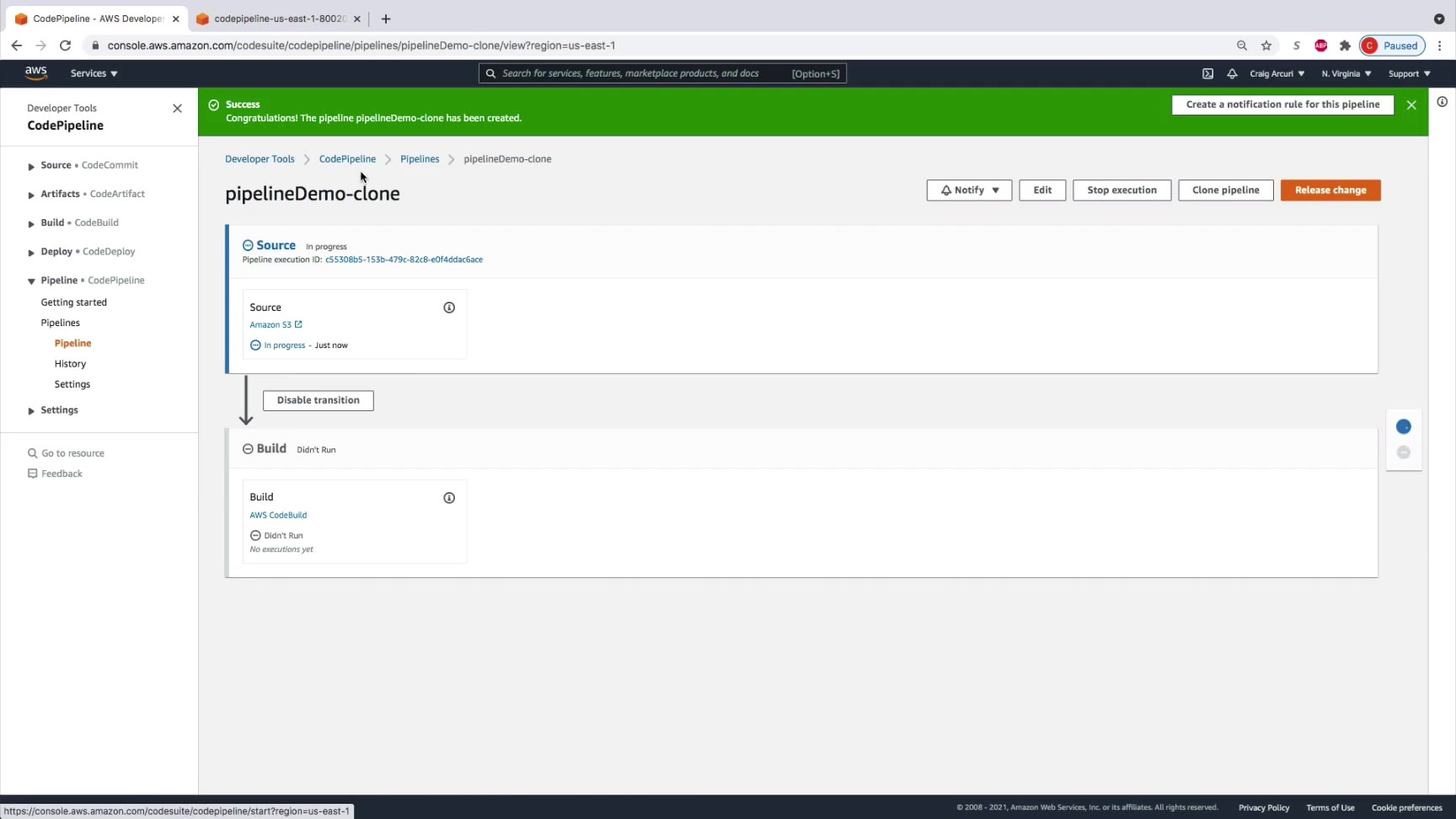Dismiss the green success banner
This screenshot has height=819, width=1456.
click(x=1411, y=104)
